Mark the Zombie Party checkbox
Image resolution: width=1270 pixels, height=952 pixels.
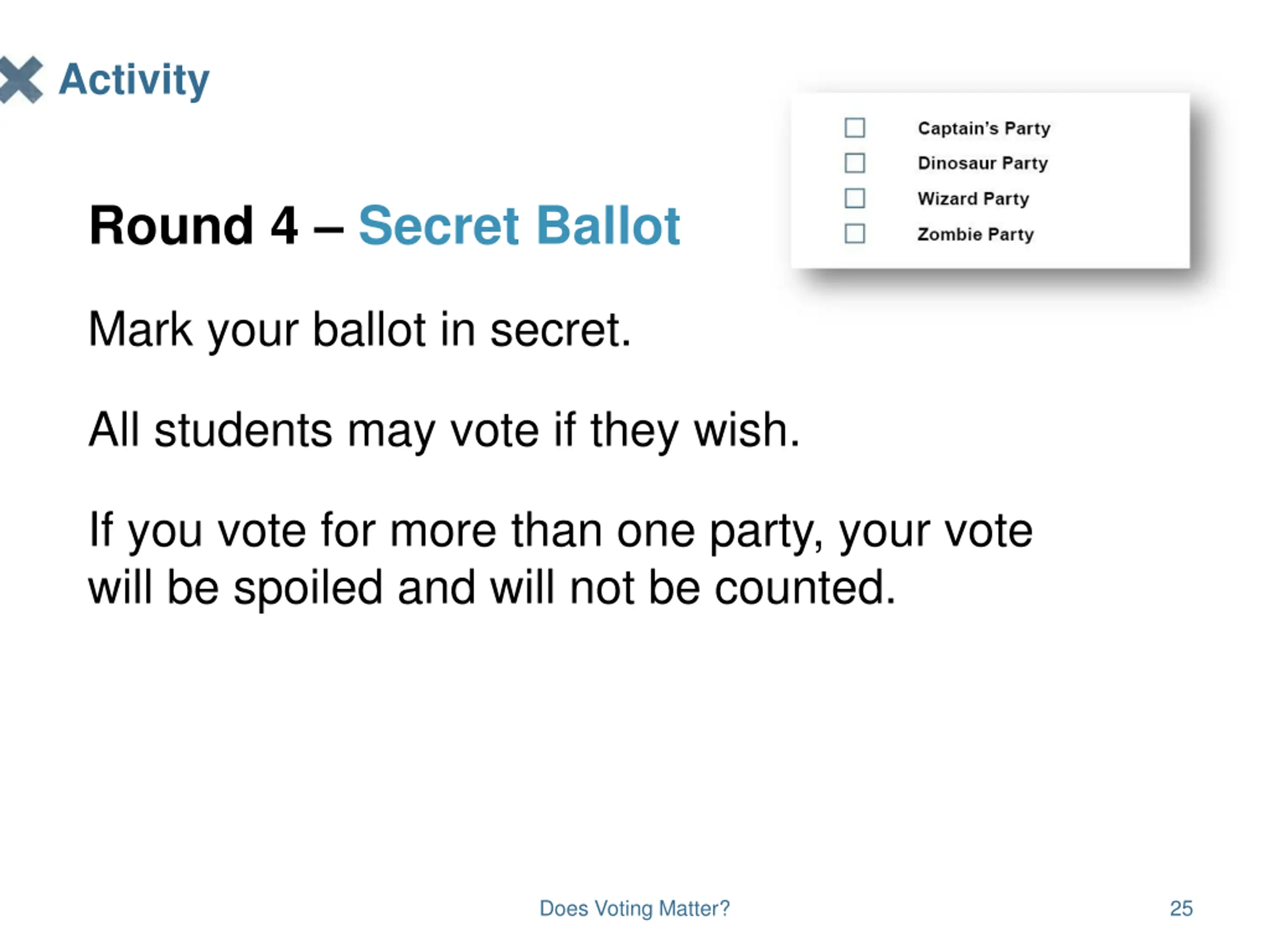point(855,234)
